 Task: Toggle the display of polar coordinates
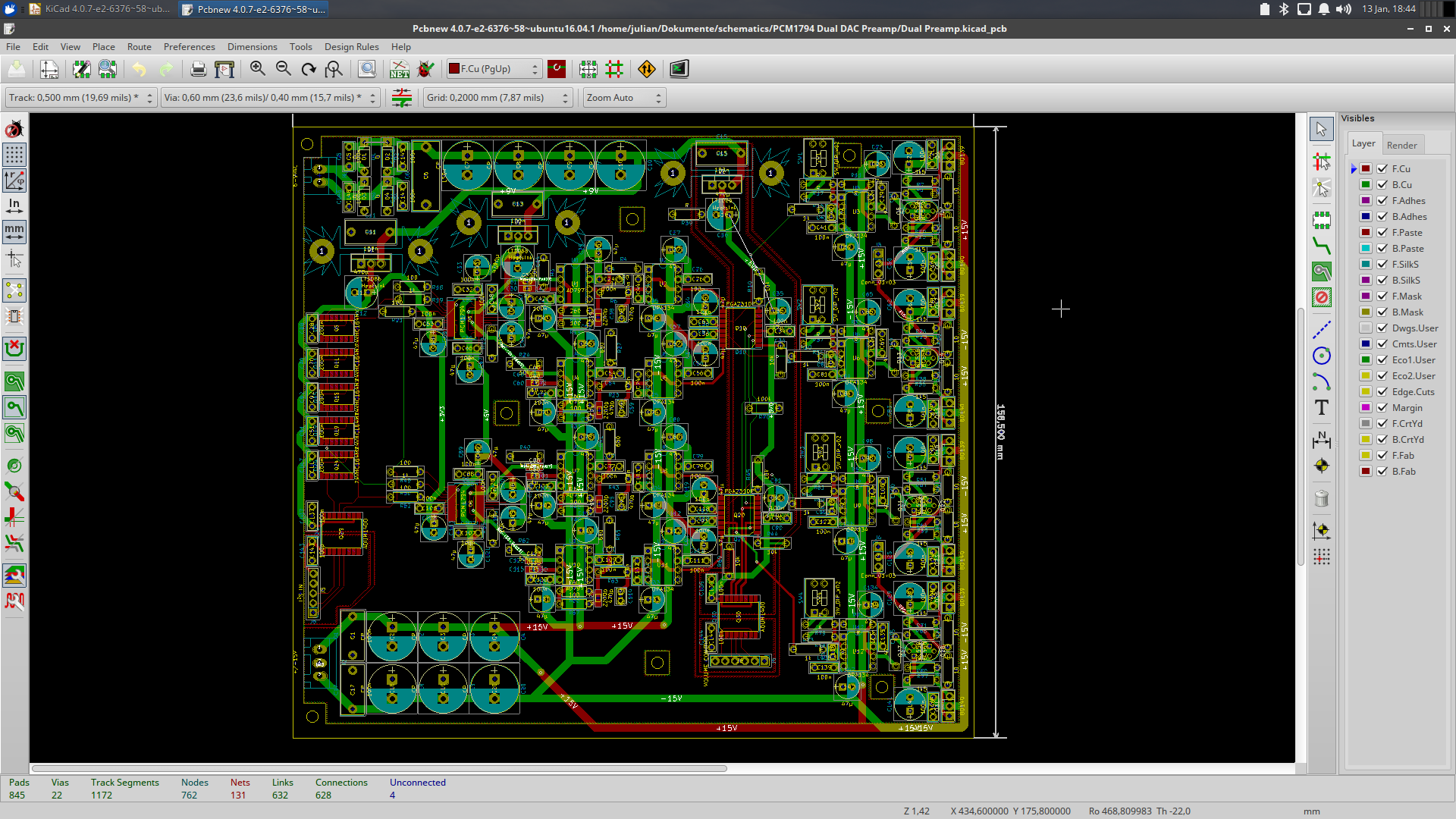click(x=14, y=180)
